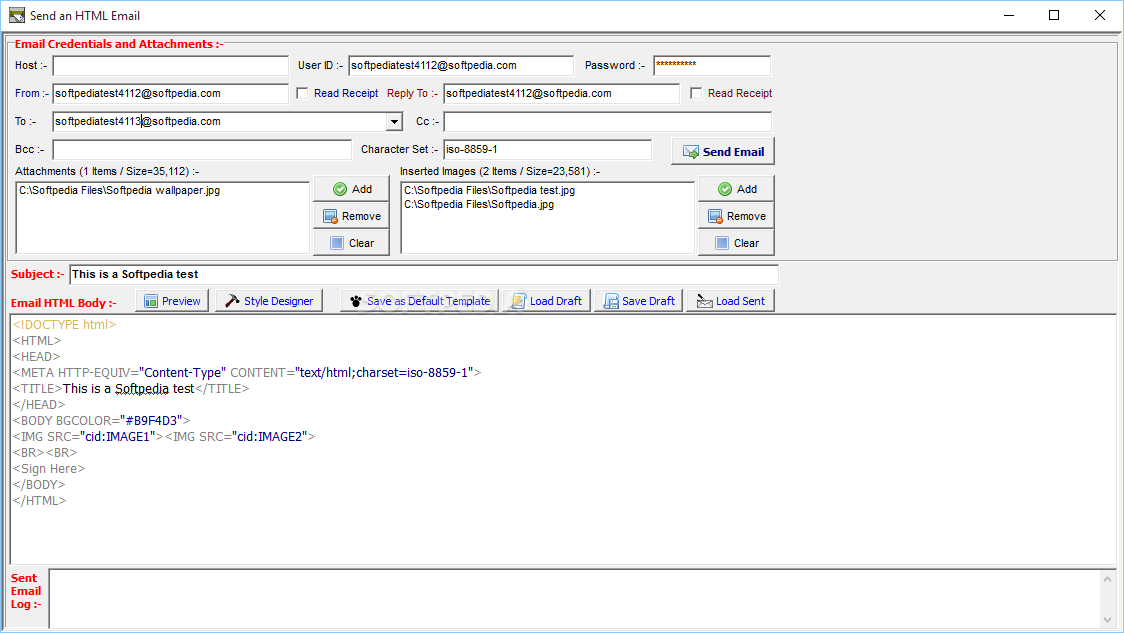Click the Sign Here line in editor
Screen dimensions: 1124x633
pos(49,469)
